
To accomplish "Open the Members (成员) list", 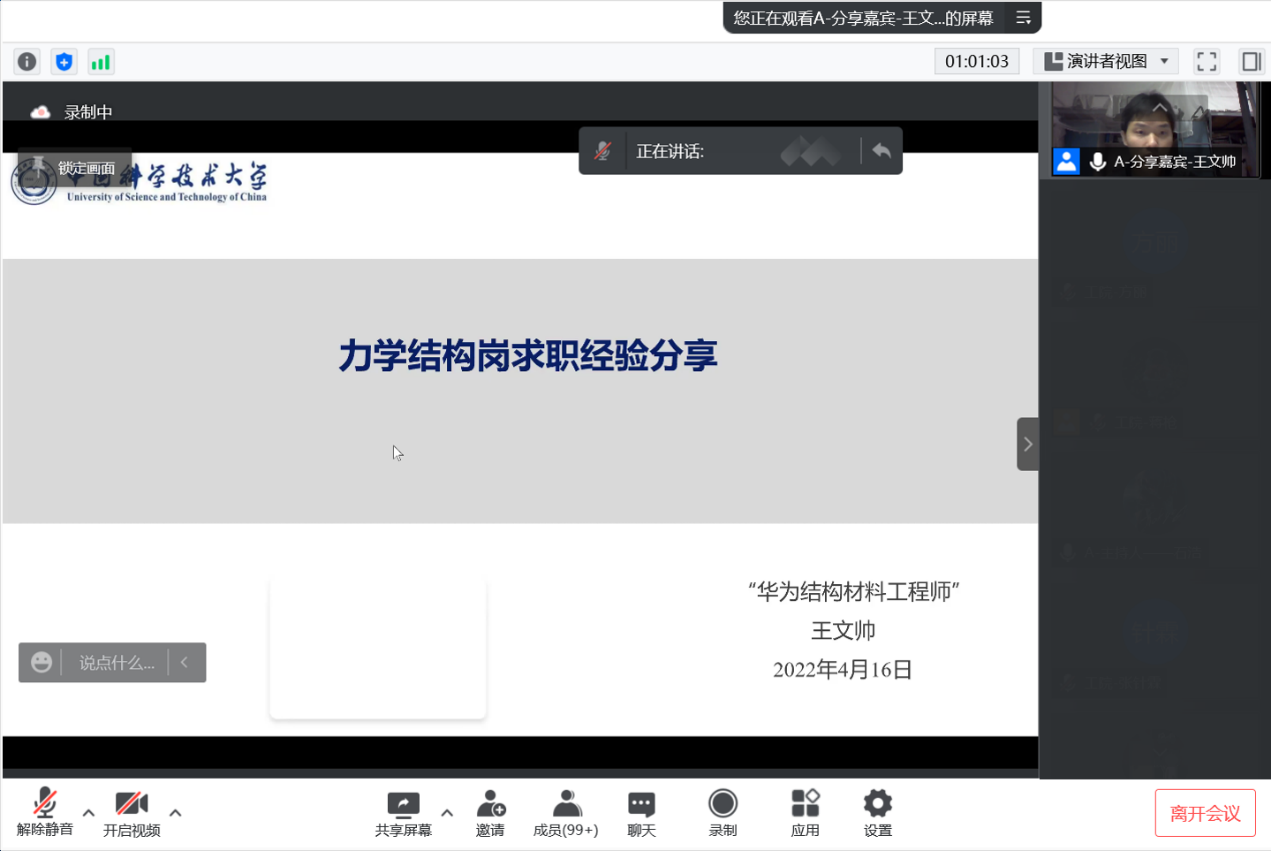I will [x=566, y=813].
